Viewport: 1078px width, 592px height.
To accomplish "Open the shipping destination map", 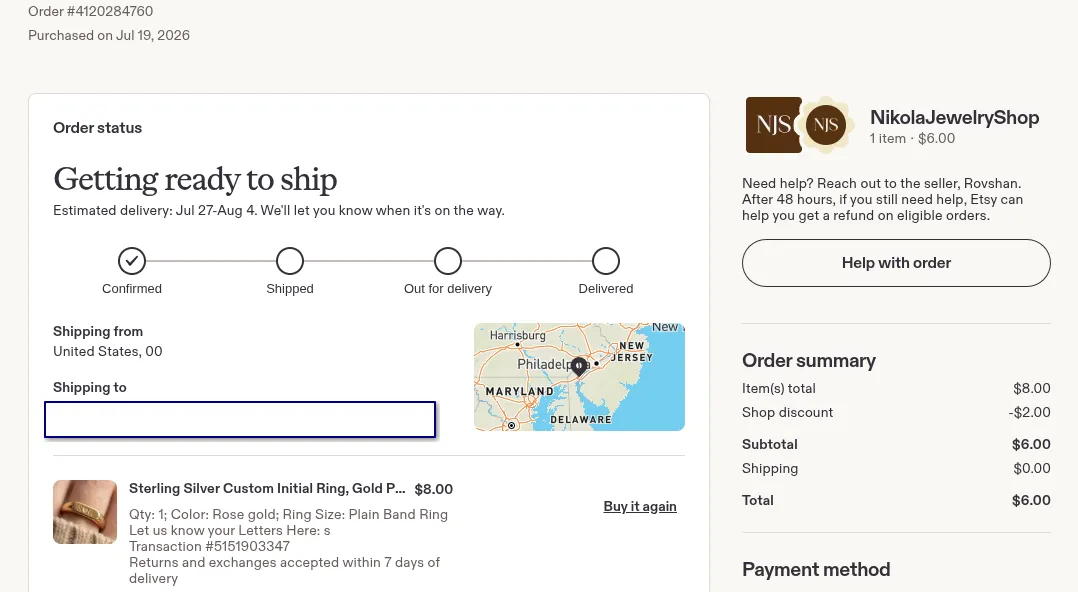I will click(x=580, y=377).
